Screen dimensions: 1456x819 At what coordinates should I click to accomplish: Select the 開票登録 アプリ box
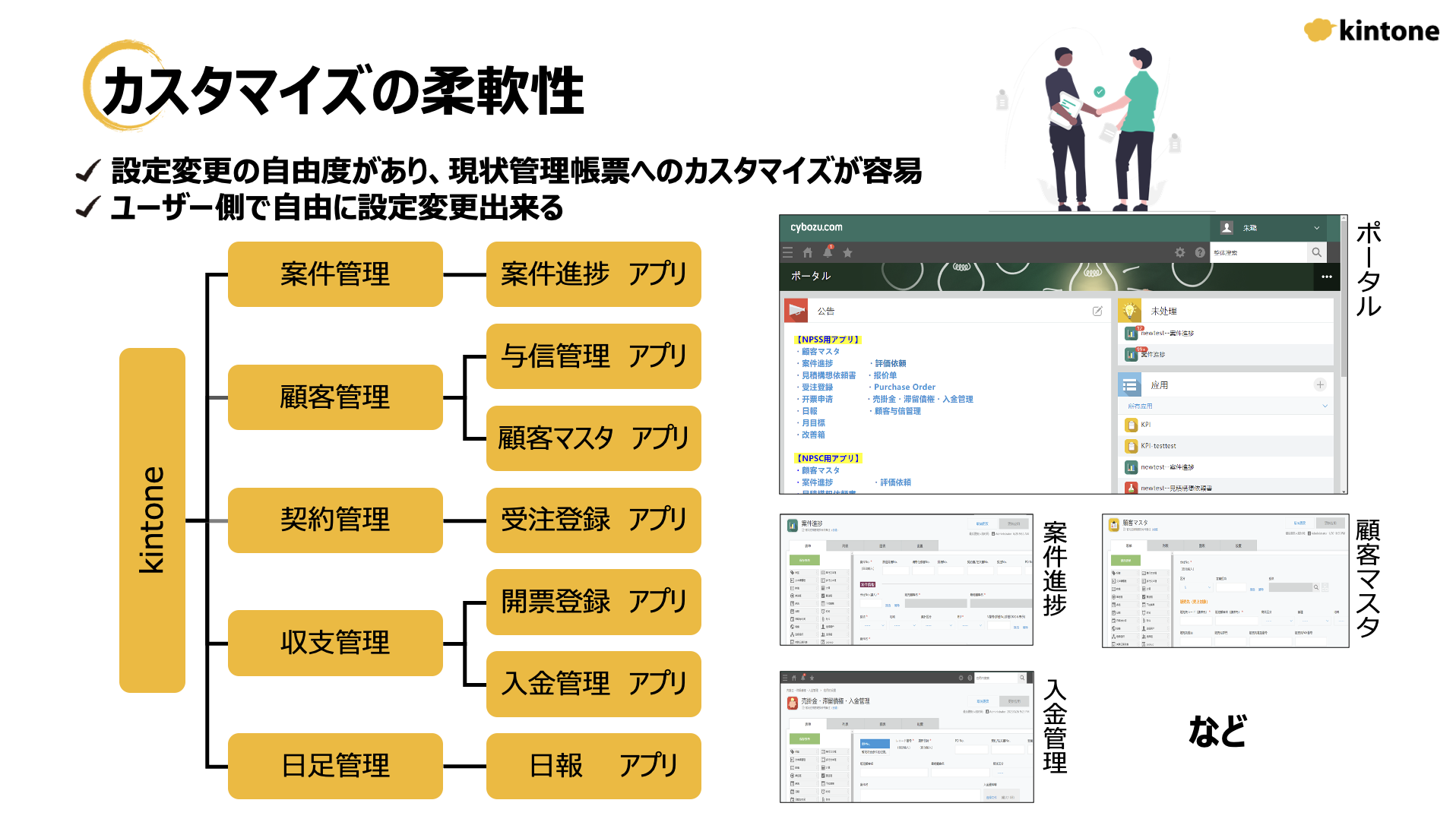(593, 602)
